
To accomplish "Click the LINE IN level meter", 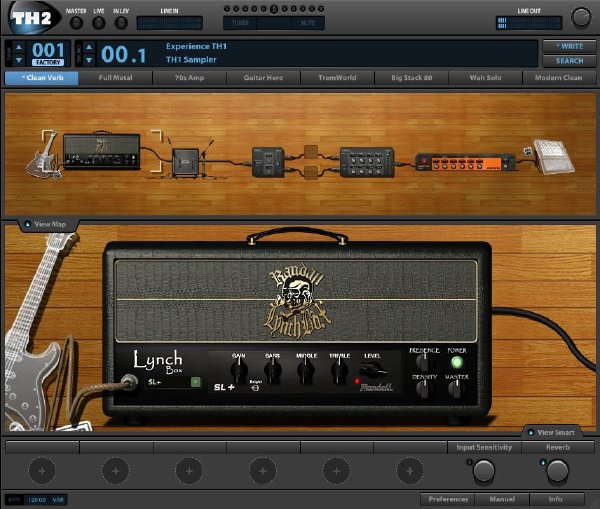I will coord(170,23).
